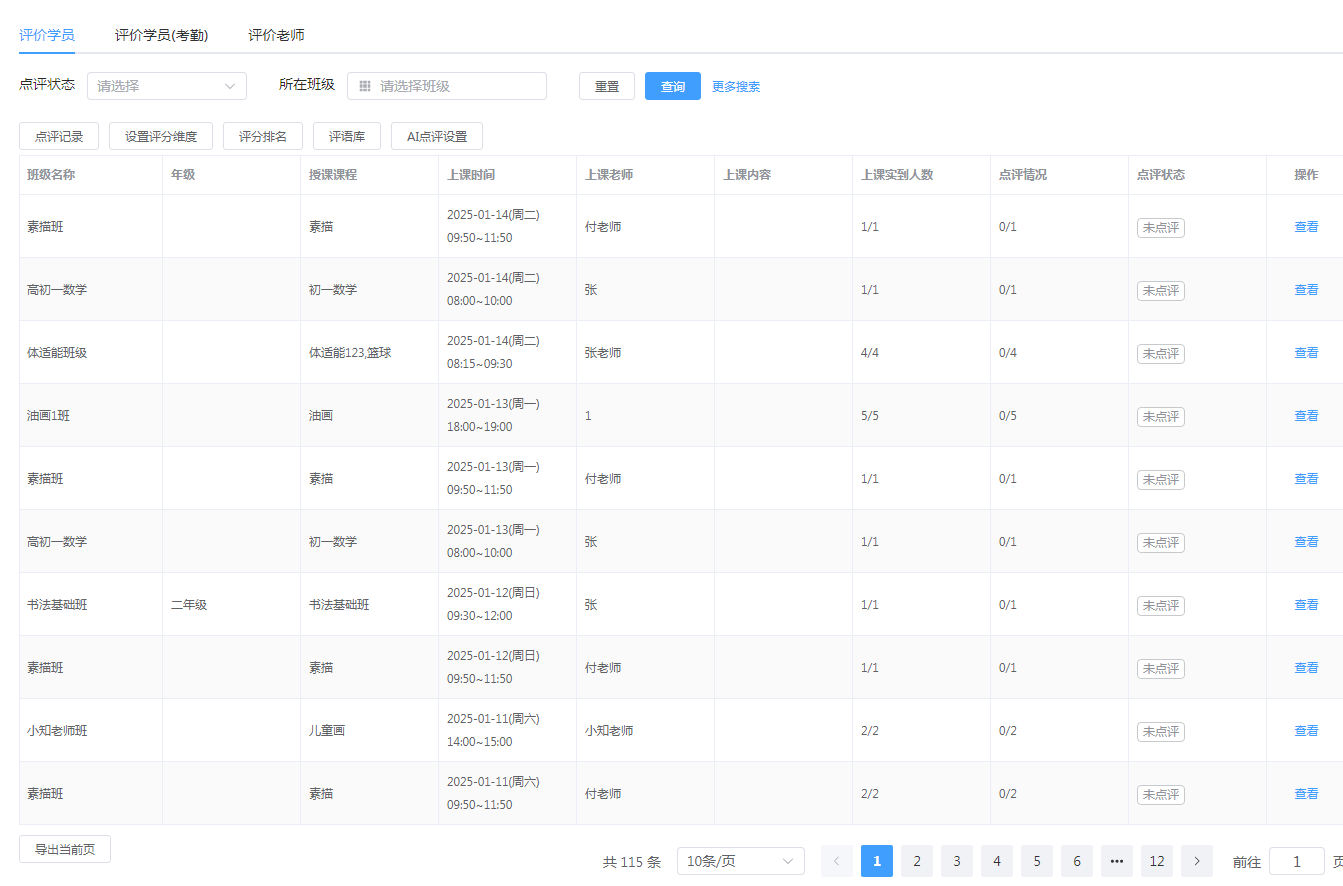Click 查看 for 高初一数学 2025-01-13
The image size is (1343, 886).
coord(1306,542)
